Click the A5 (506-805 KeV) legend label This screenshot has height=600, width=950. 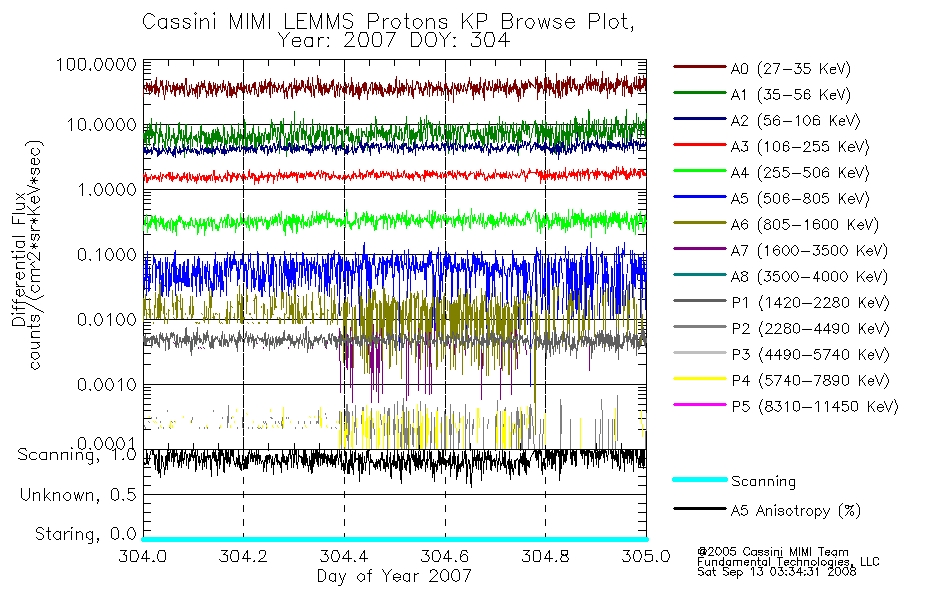[800, 199]
